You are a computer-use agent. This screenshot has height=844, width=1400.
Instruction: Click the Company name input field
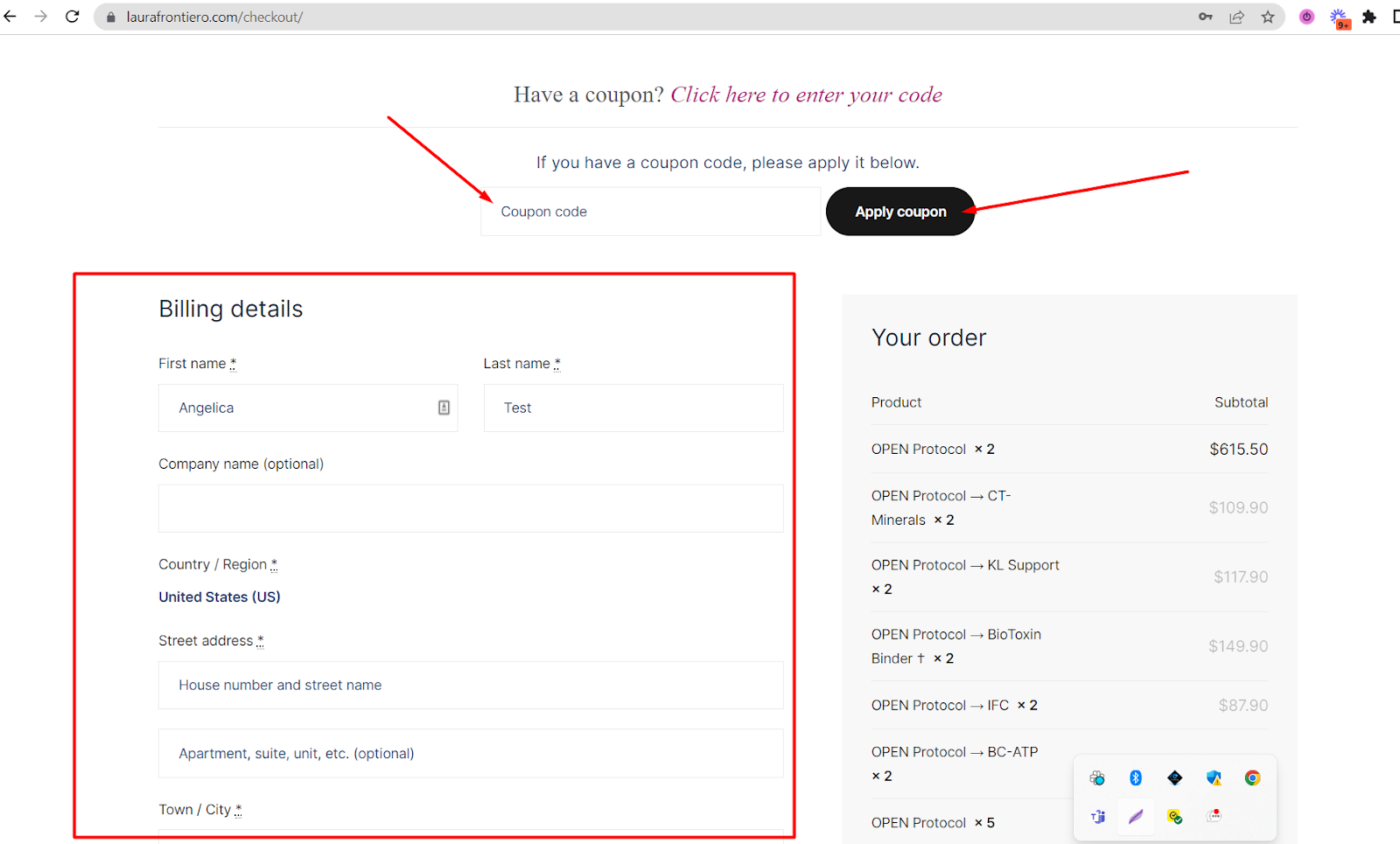coord(471,508)
